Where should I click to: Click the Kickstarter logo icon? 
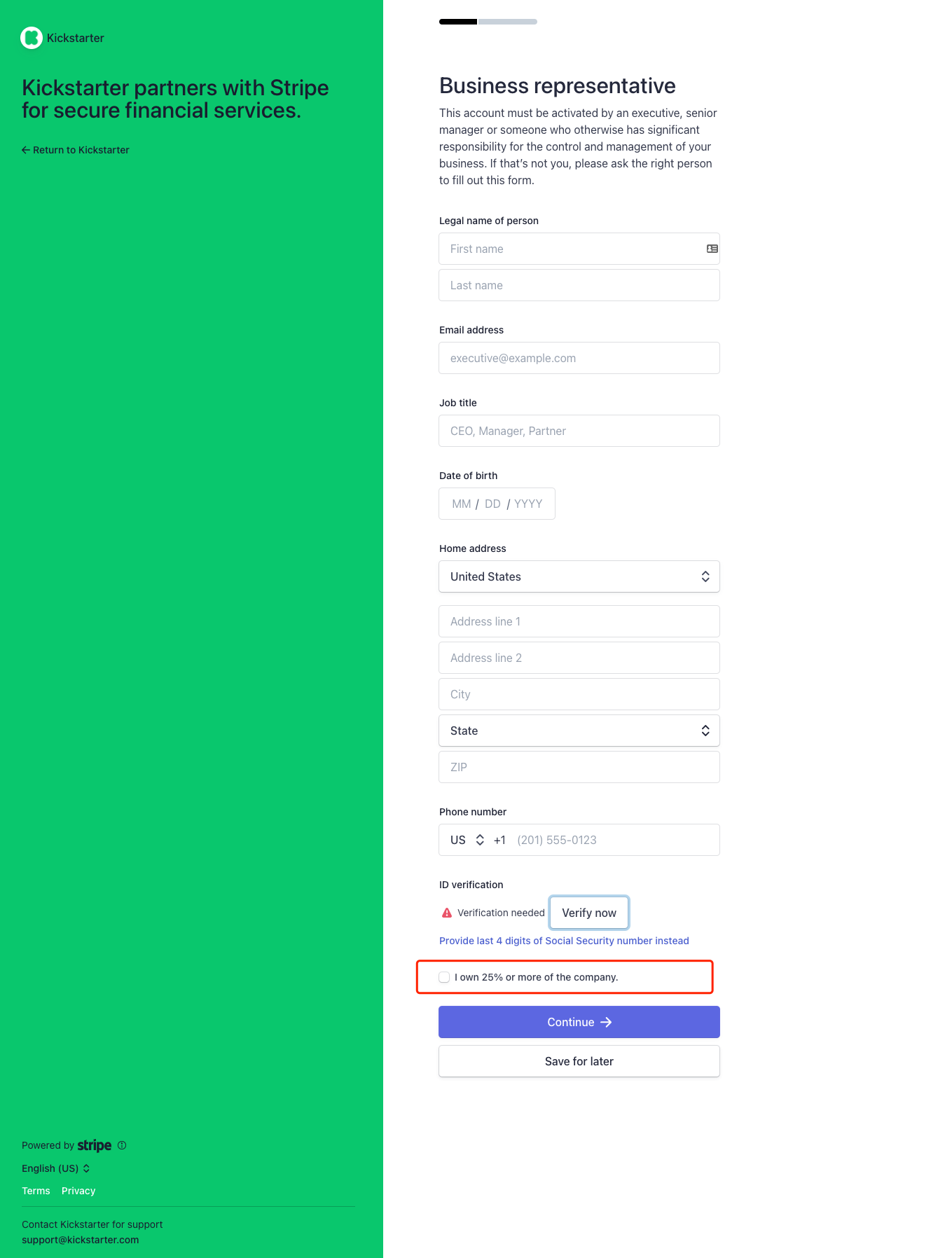click(32, 38)
